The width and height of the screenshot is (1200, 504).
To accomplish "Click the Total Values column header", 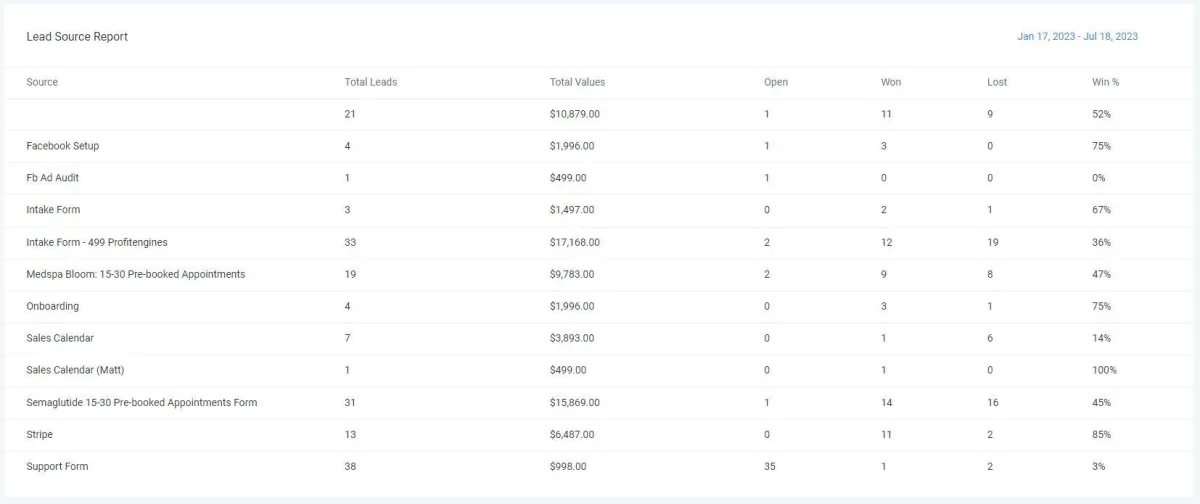I will point(577,82).
